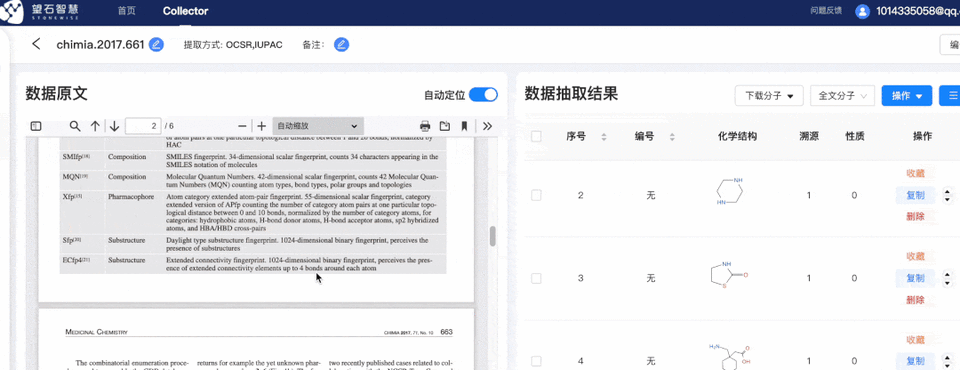Click 复制 for molecule row 2

tap(915, 195)
